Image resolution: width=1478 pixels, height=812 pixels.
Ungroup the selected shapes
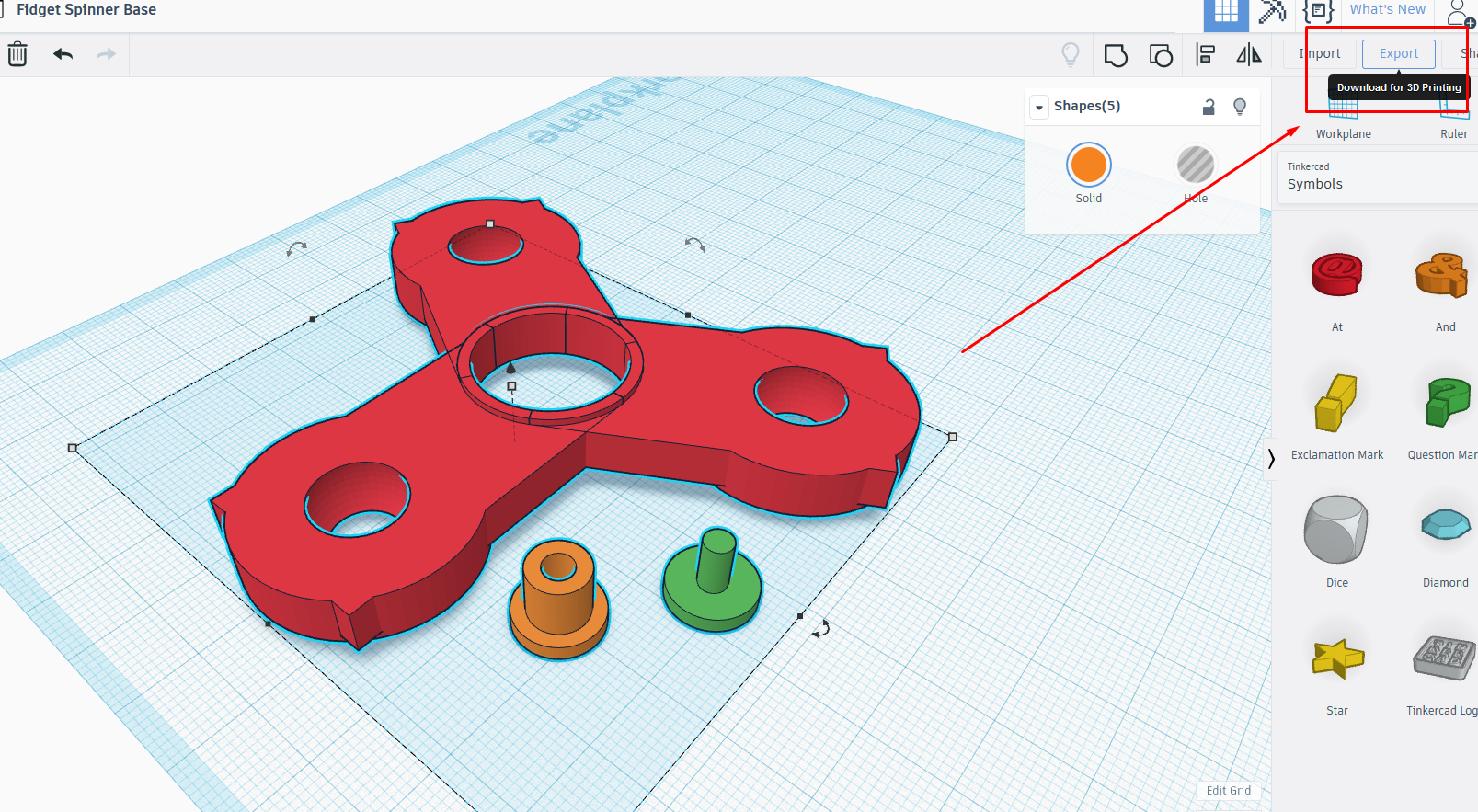[1161, 55]
